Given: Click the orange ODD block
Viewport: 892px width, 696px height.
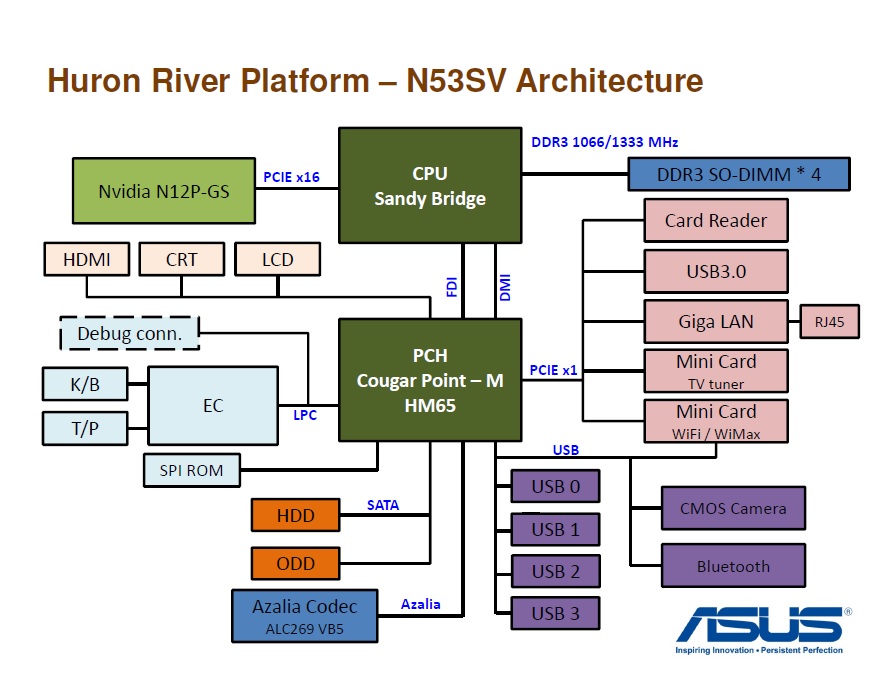Looking at the screenshot, I should click(296, 563).
